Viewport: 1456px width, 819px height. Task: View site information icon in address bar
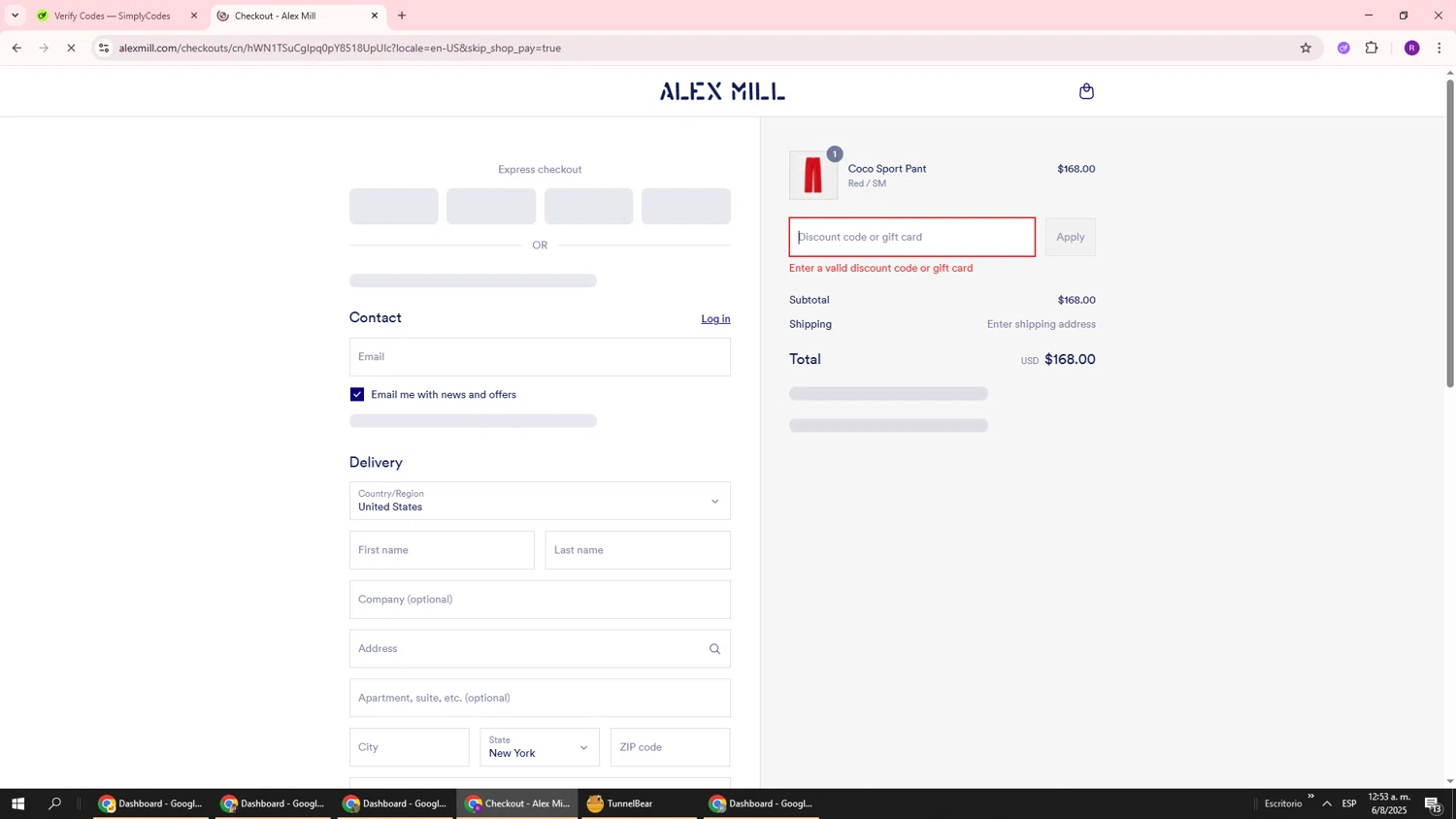coord(104,48)
